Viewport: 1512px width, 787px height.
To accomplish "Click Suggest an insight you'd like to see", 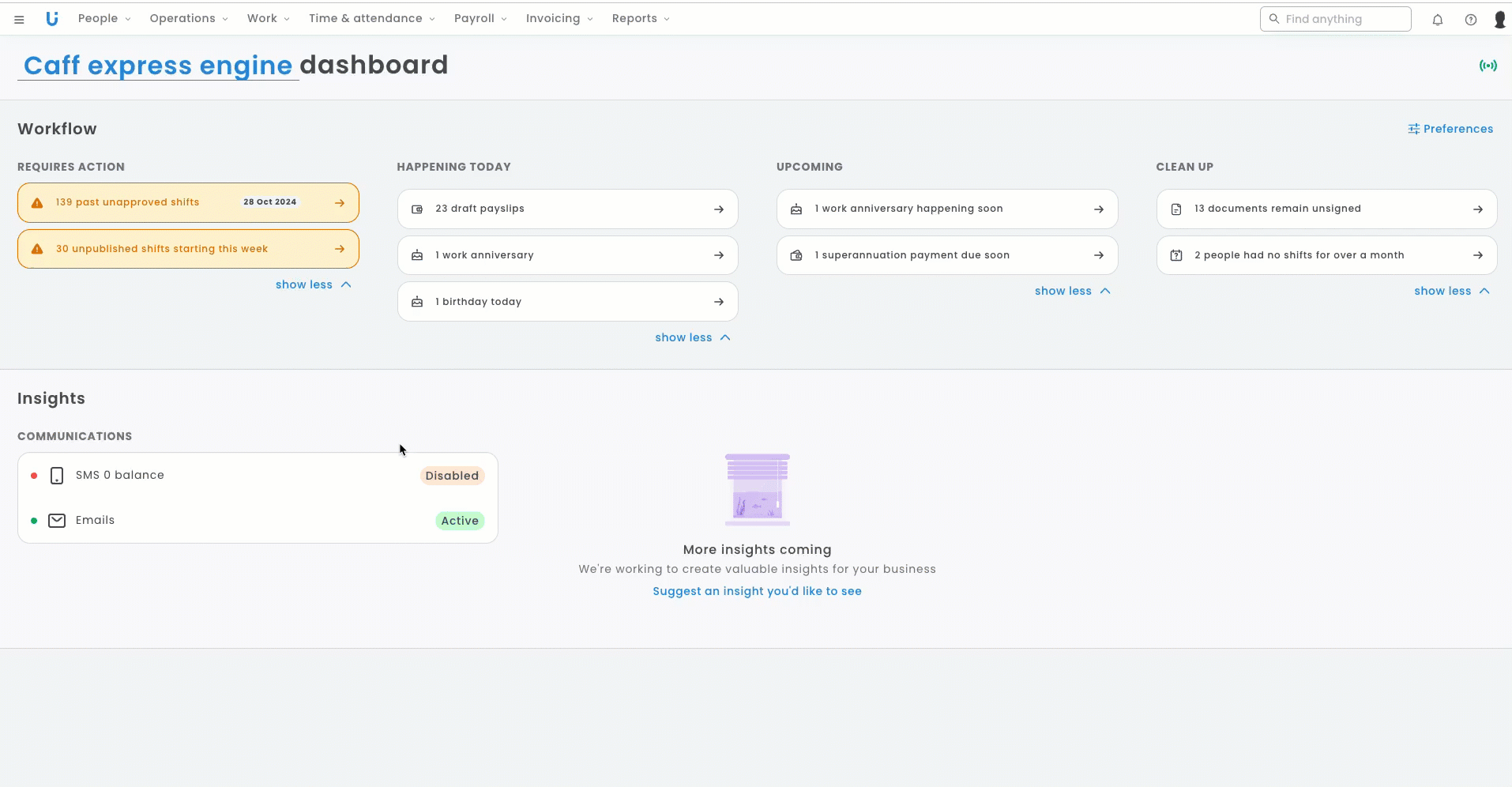I will (x=757, y=591).
